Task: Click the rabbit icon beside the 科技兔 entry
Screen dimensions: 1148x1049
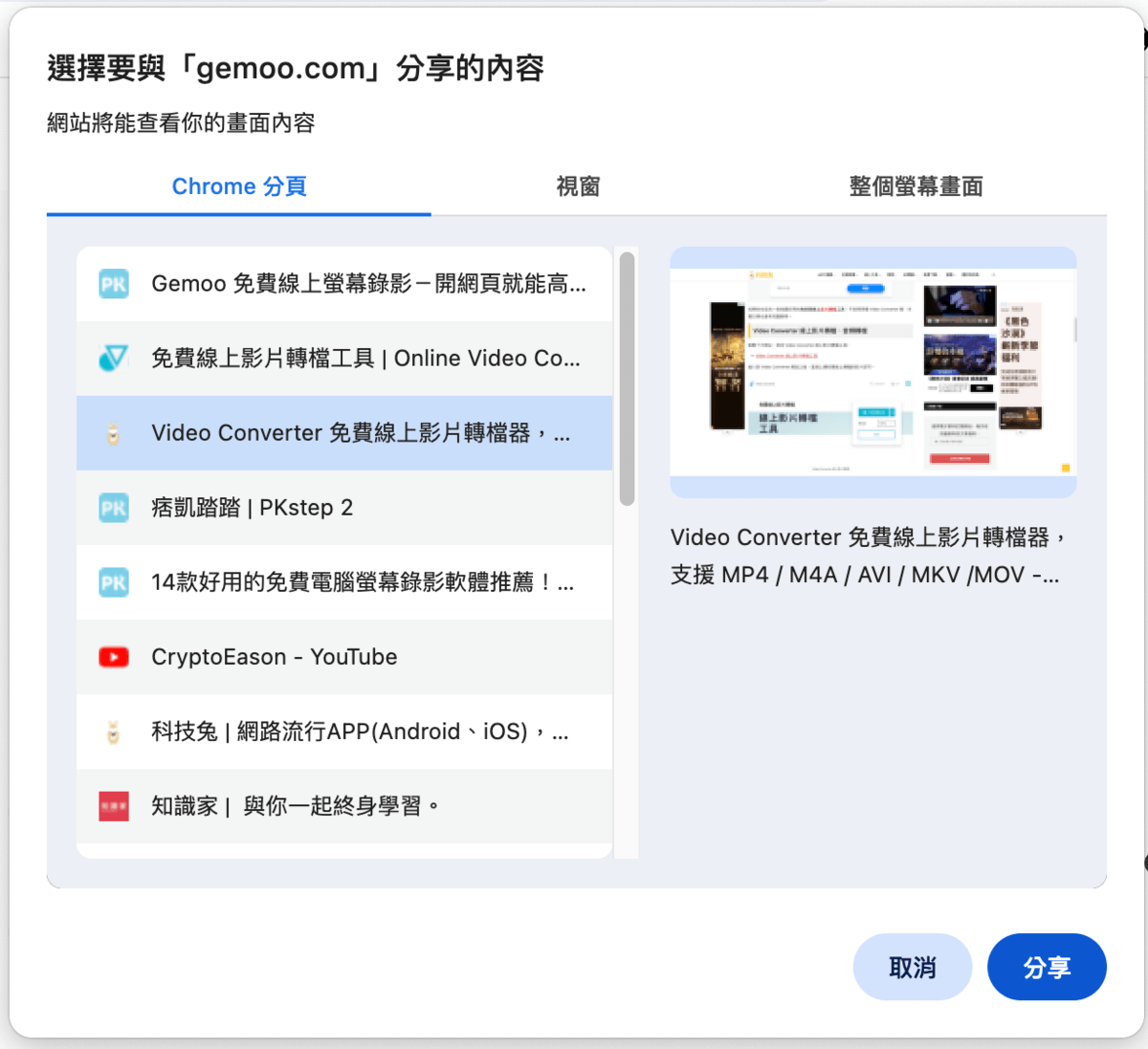Action: pyautogui.click(x=114, y=732)
